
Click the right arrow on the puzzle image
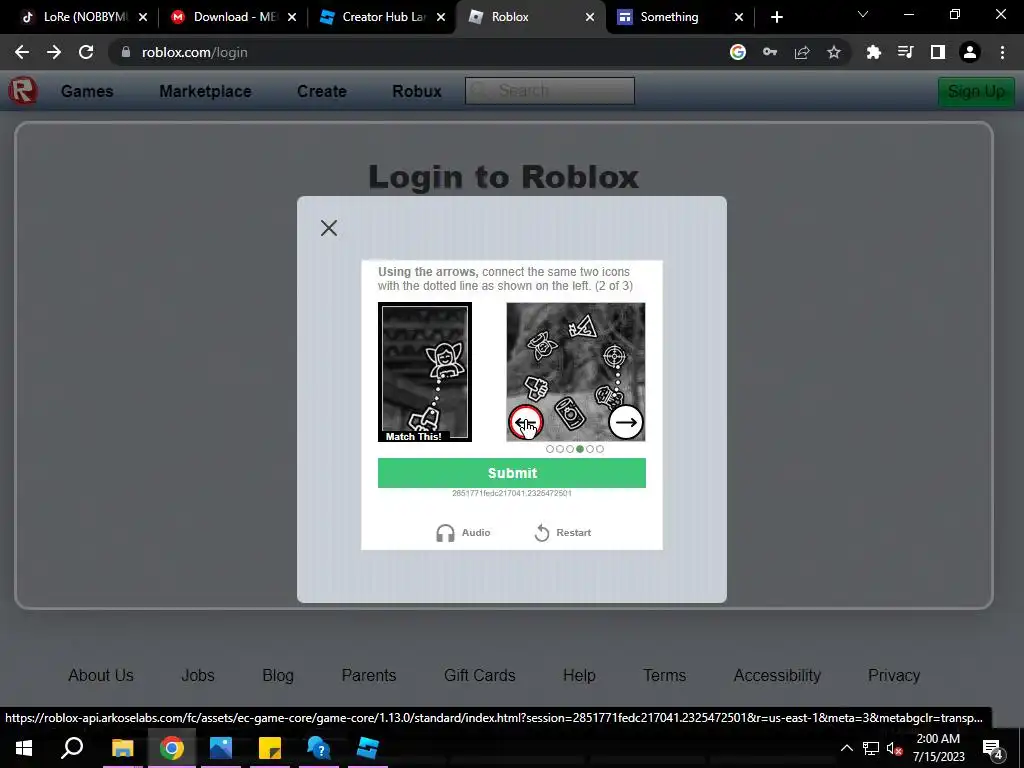click(626, 422)
